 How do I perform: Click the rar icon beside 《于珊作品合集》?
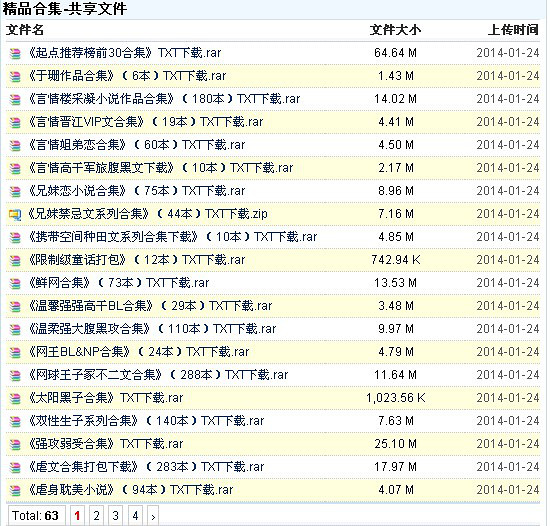pos(15,76)
